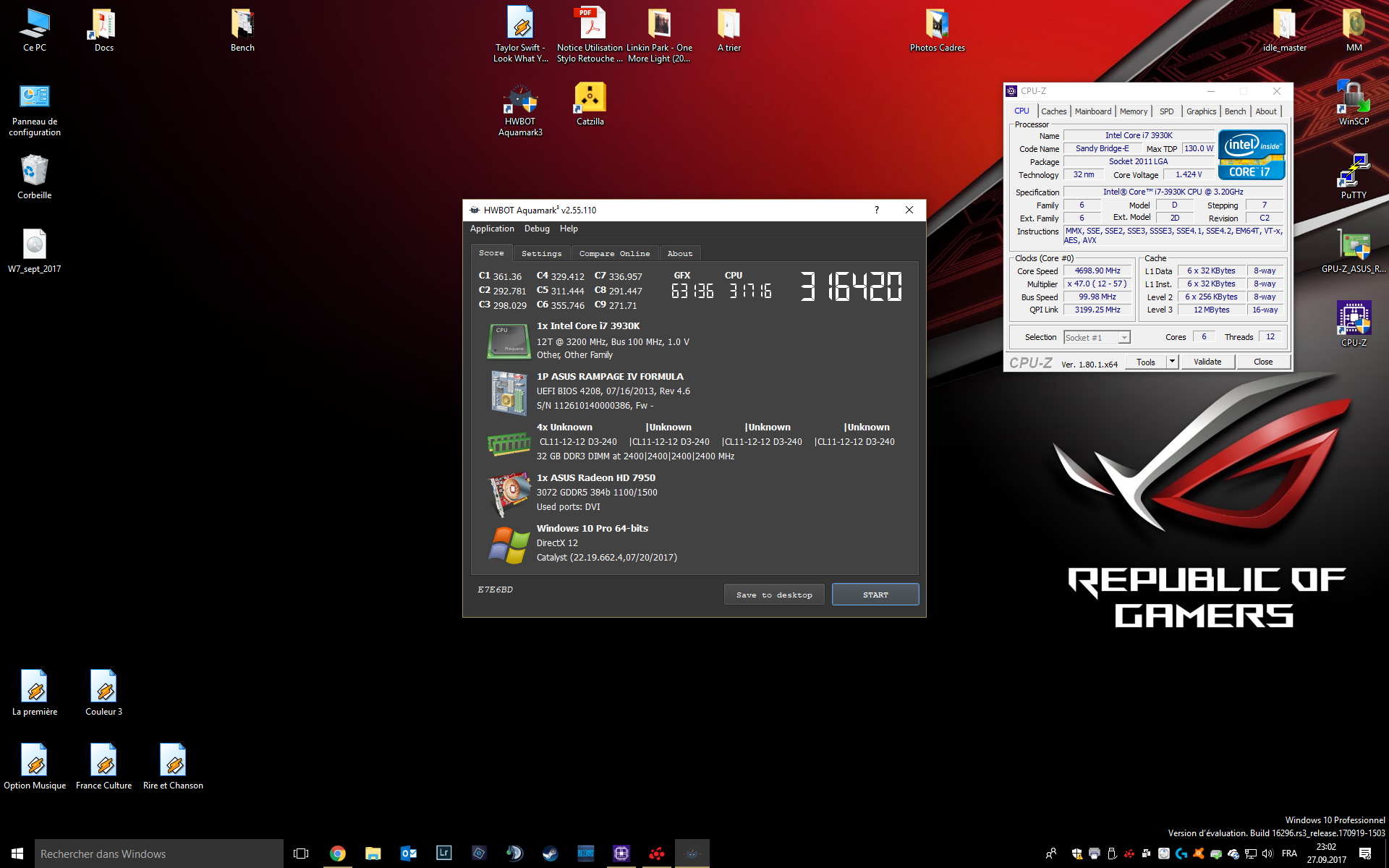Click the volume icon in system tray

(x=1267, y=854)
